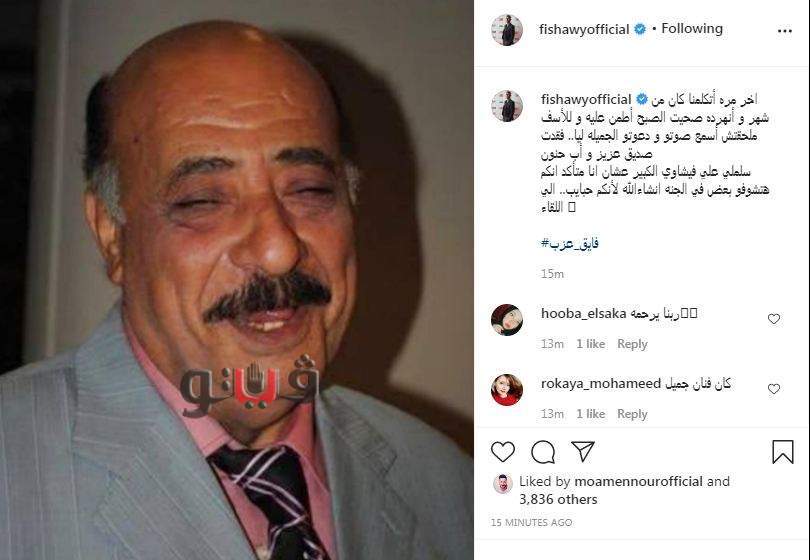The height and width of the screenshot is (560, 810).
Task: Share the post via paper plane icon
Action: click(583, 452)
